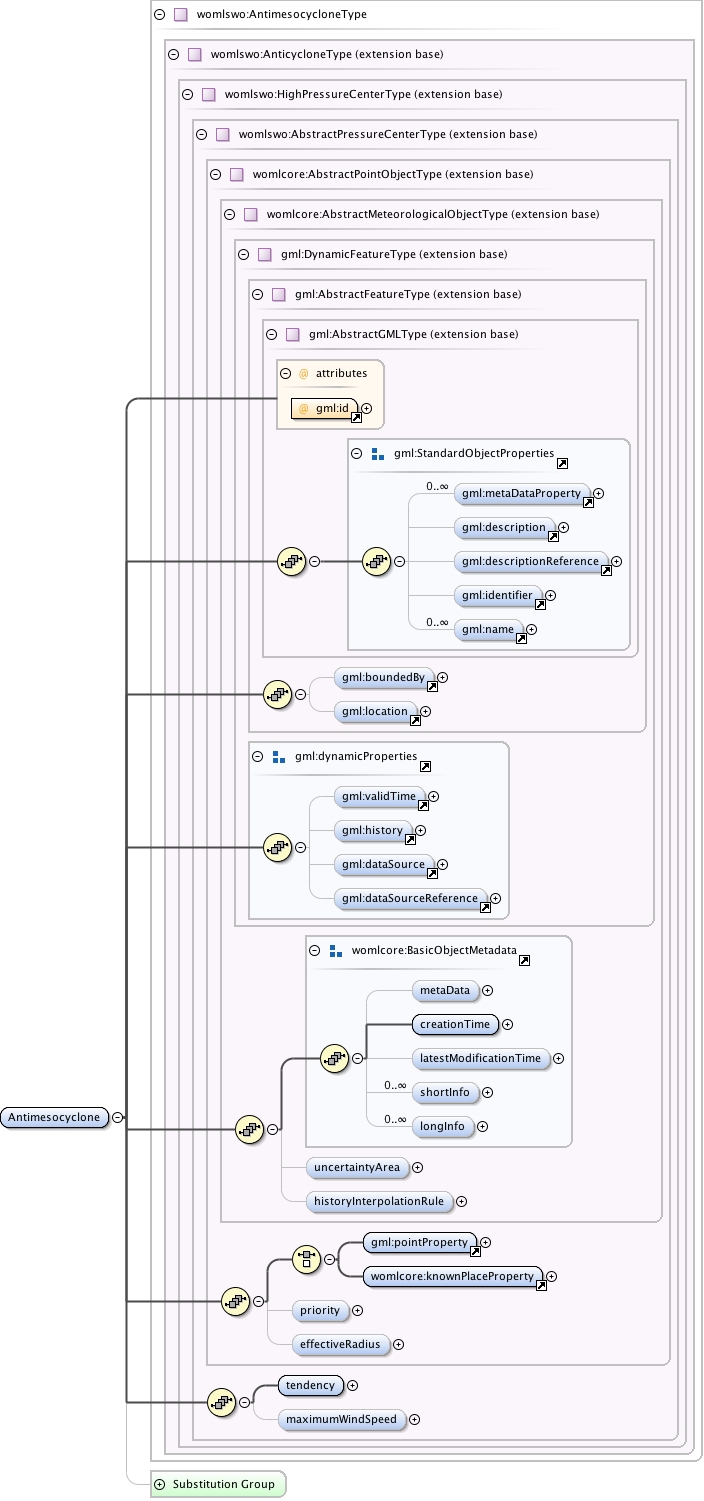
Task: Select the creationTime element
Action: 455,1024
